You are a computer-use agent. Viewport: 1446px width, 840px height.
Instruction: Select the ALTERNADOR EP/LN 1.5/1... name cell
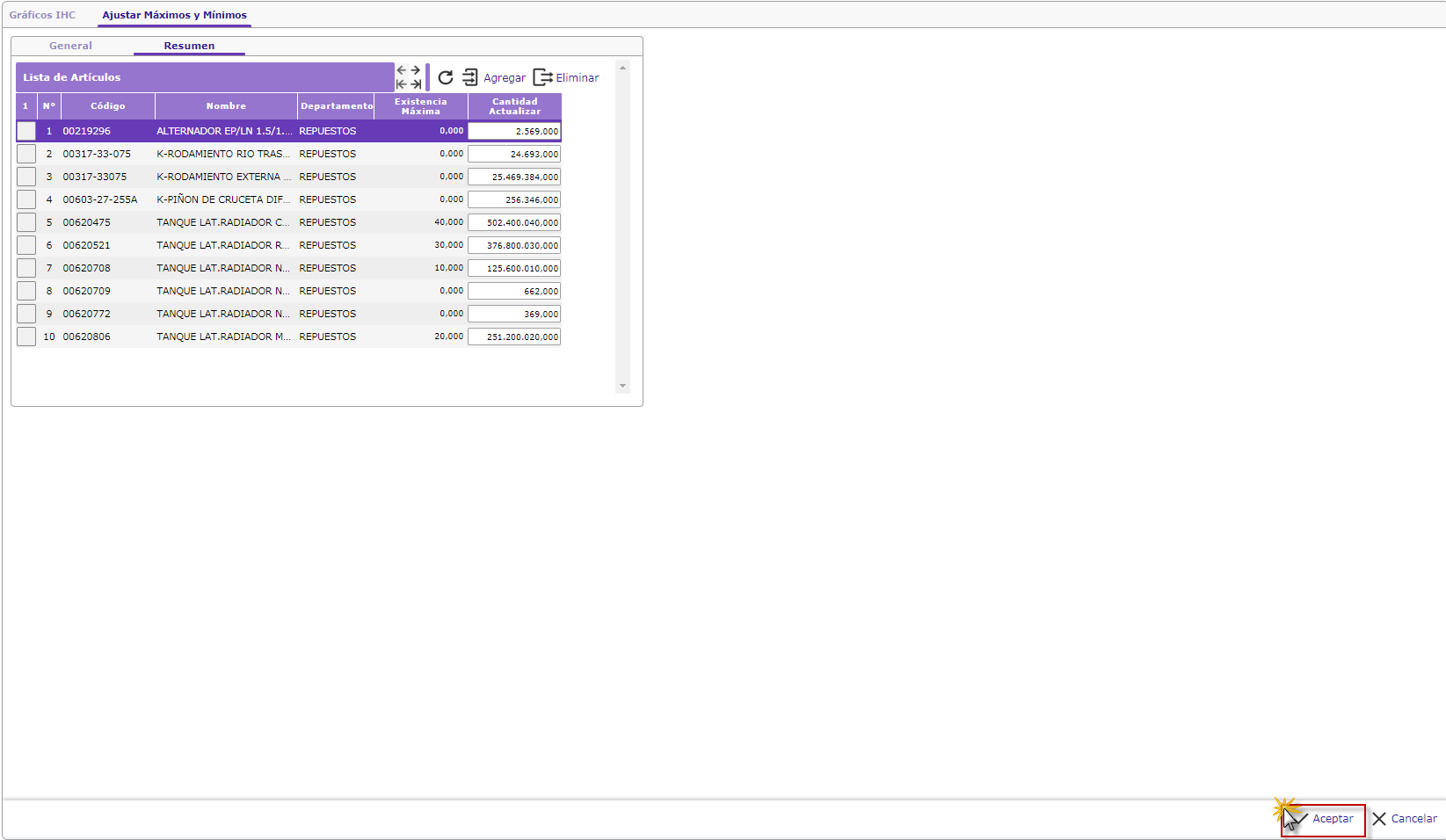pos(225,131)
